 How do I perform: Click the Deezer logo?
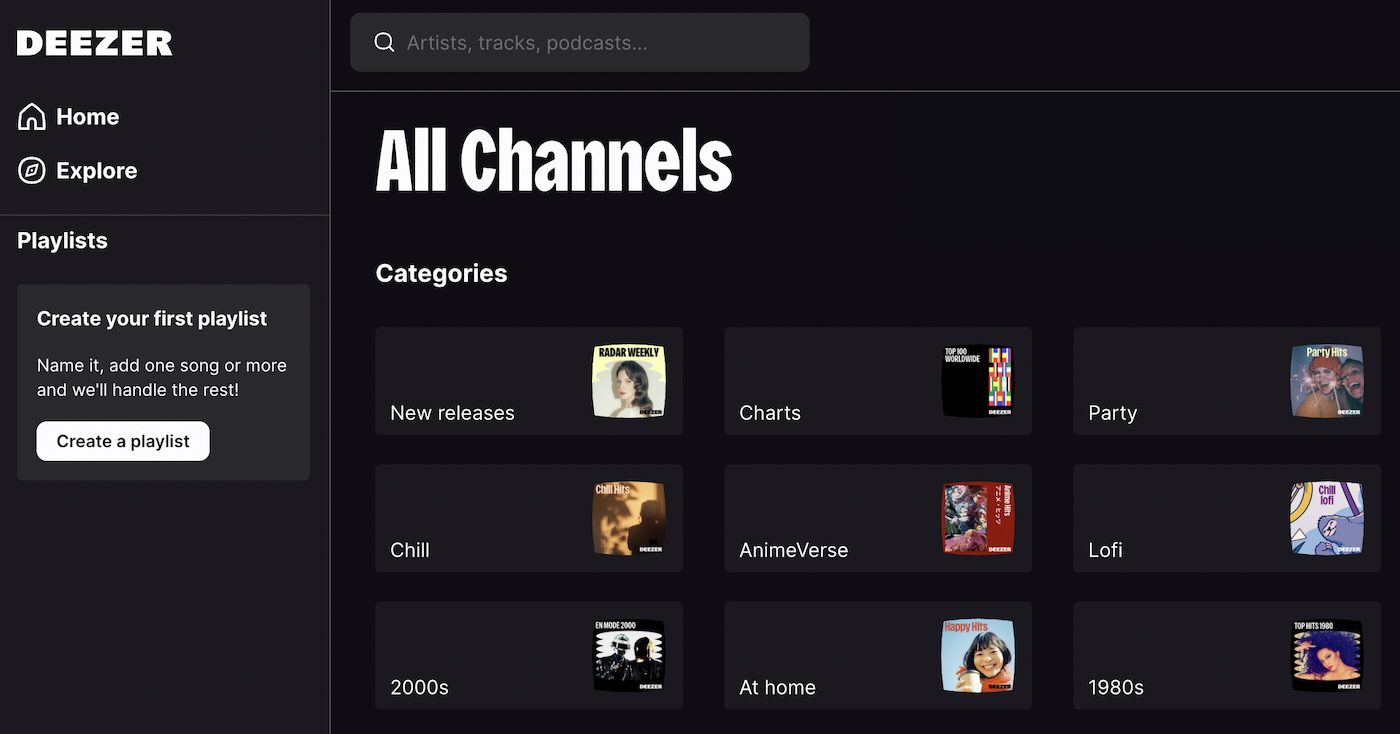[x=95, y=43]
